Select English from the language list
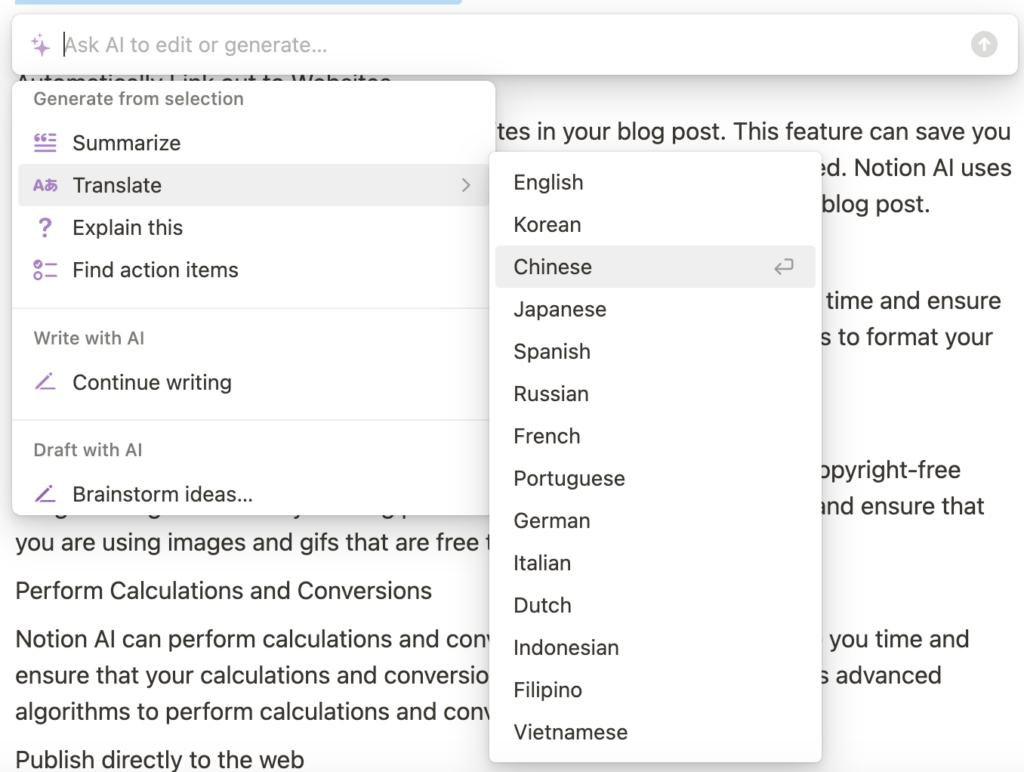 point(548,183)
